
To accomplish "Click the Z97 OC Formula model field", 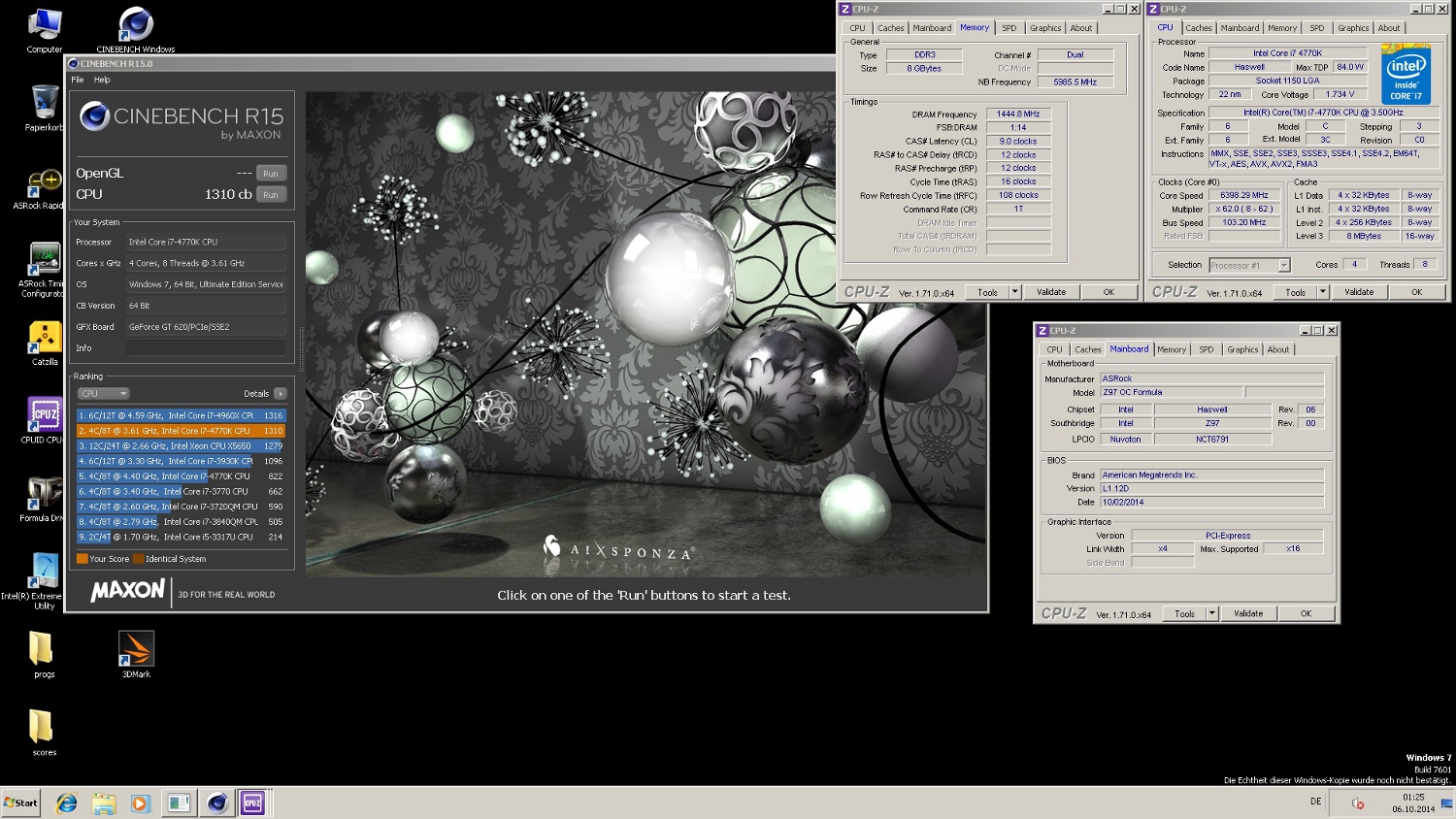I will pos(1171,393).
